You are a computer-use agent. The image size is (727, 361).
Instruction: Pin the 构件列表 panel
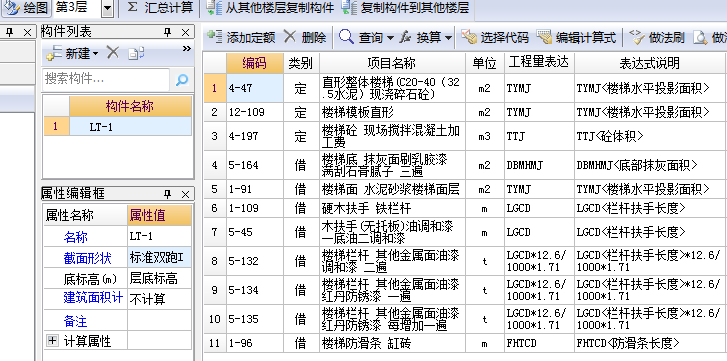tap(167, 32)
